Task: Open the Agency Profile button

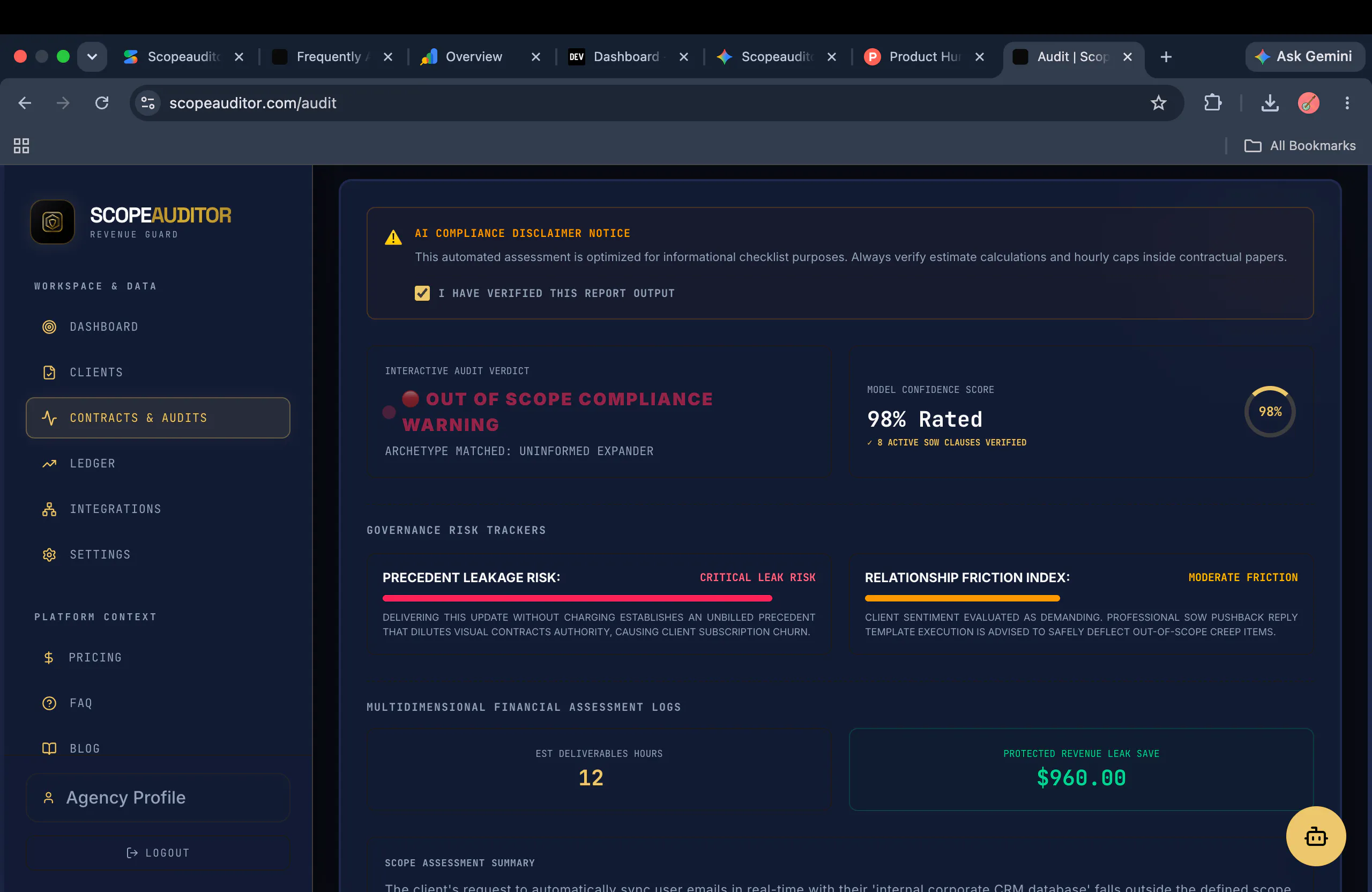Action: [158, 798]
